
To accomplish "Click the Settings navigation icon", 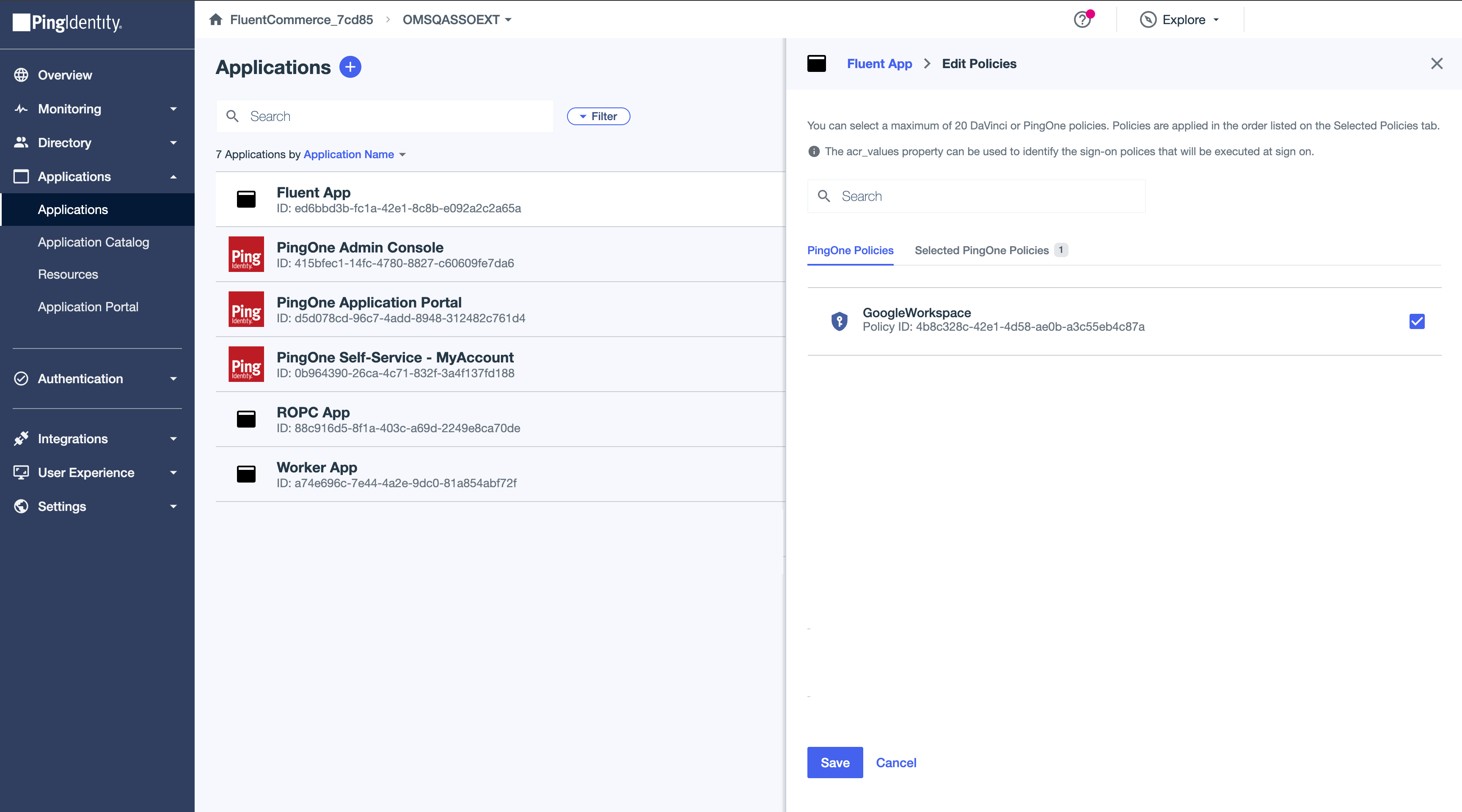I will (20, 505).
